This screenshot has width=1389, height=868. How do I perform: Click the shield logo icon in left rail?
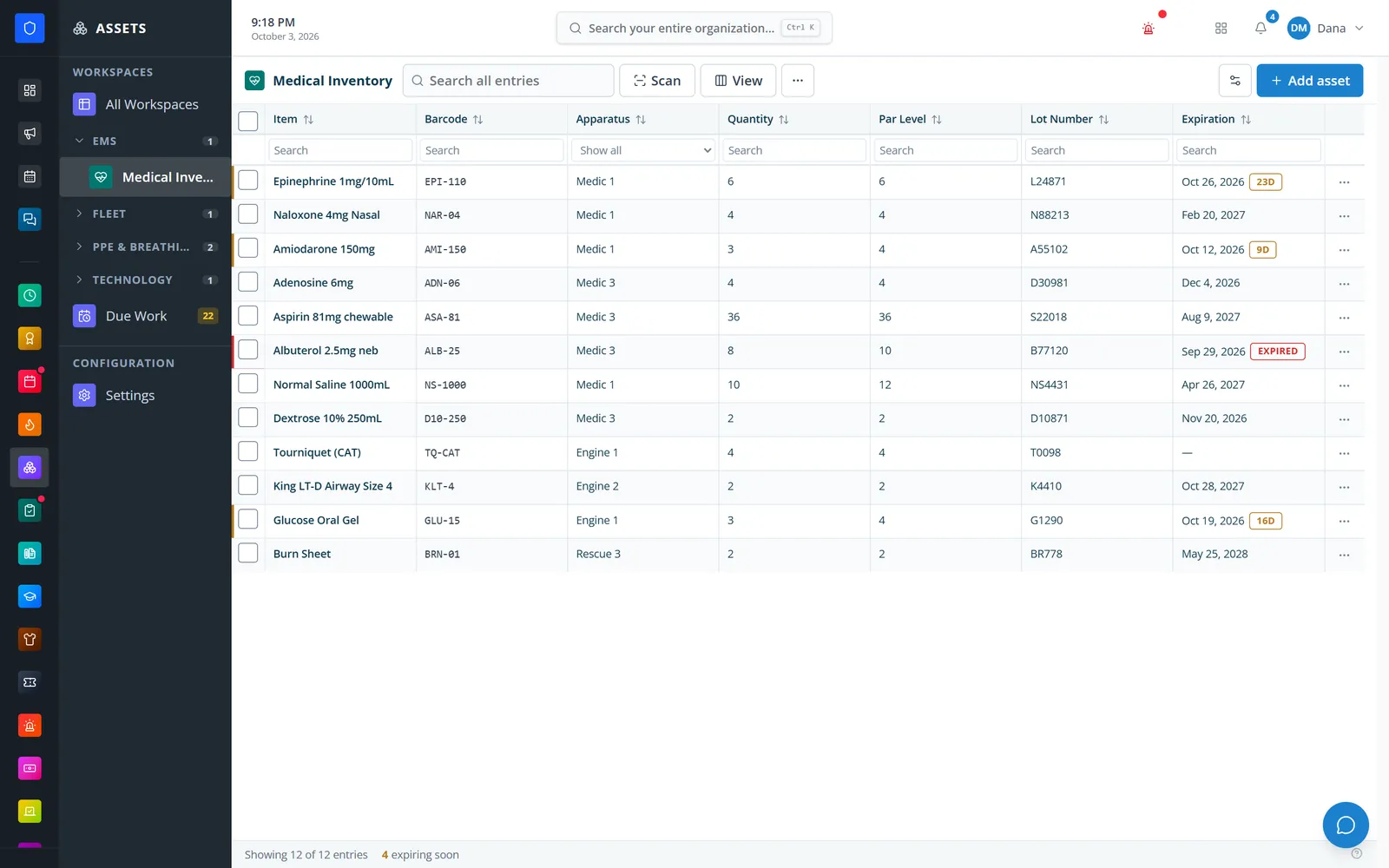[x=30, y=28]
